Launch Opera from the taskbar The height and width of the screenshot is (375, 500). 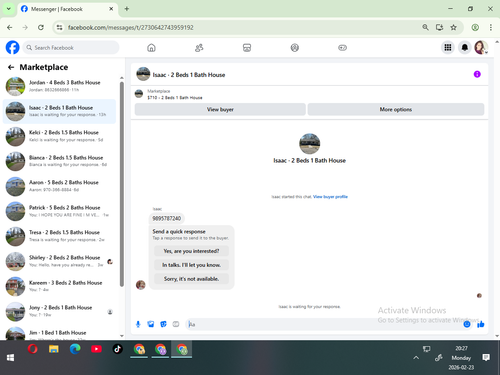[33, 349]
